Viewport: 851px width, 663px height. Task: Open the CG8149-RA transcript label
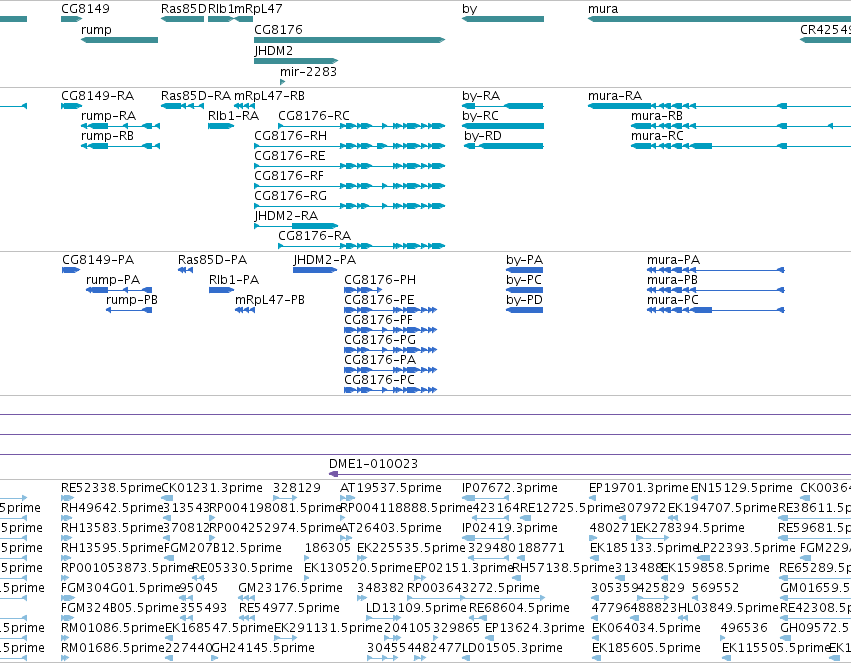(98, 95)
